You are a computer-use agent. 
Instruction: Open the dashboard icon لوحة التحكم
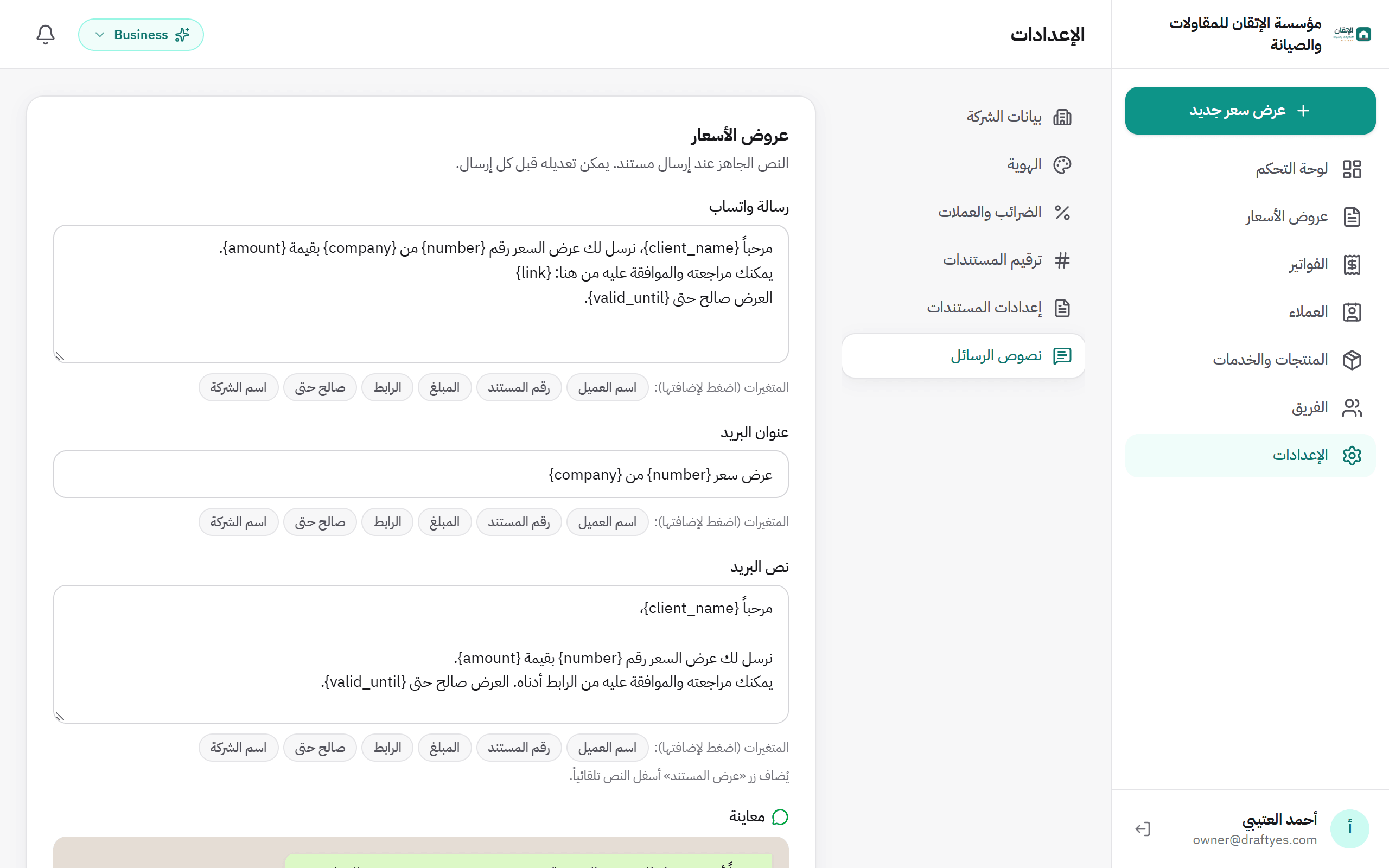point(1352,169)
